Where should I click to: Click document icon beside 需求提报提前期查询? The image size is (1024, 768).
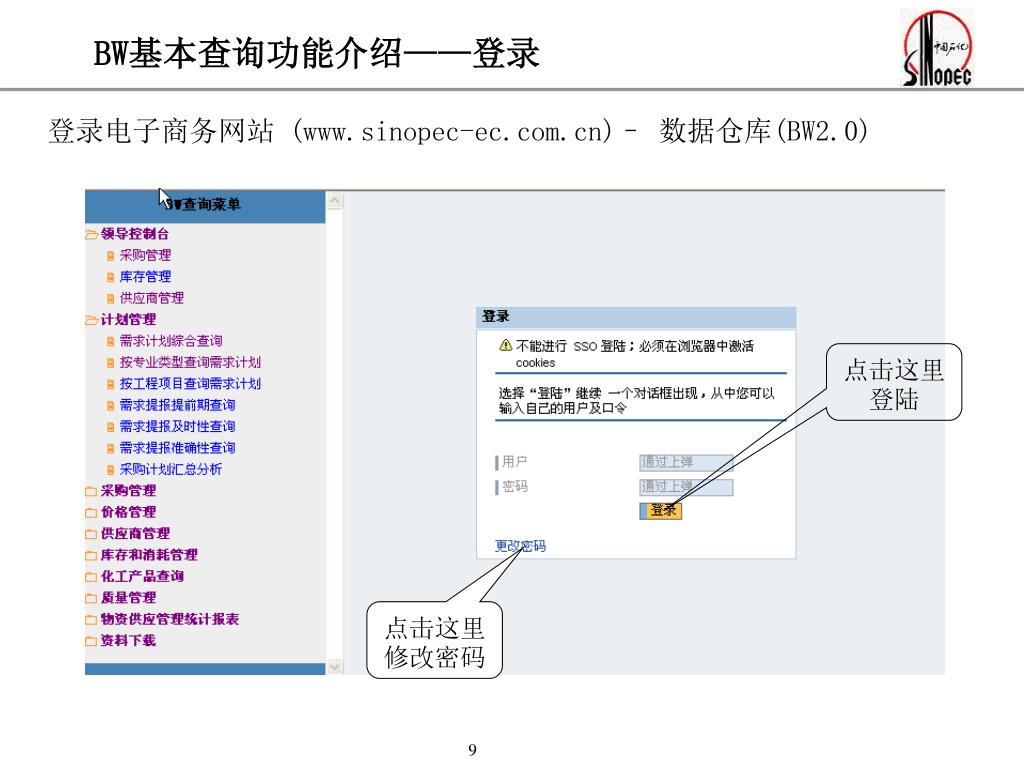click(111, 406)
